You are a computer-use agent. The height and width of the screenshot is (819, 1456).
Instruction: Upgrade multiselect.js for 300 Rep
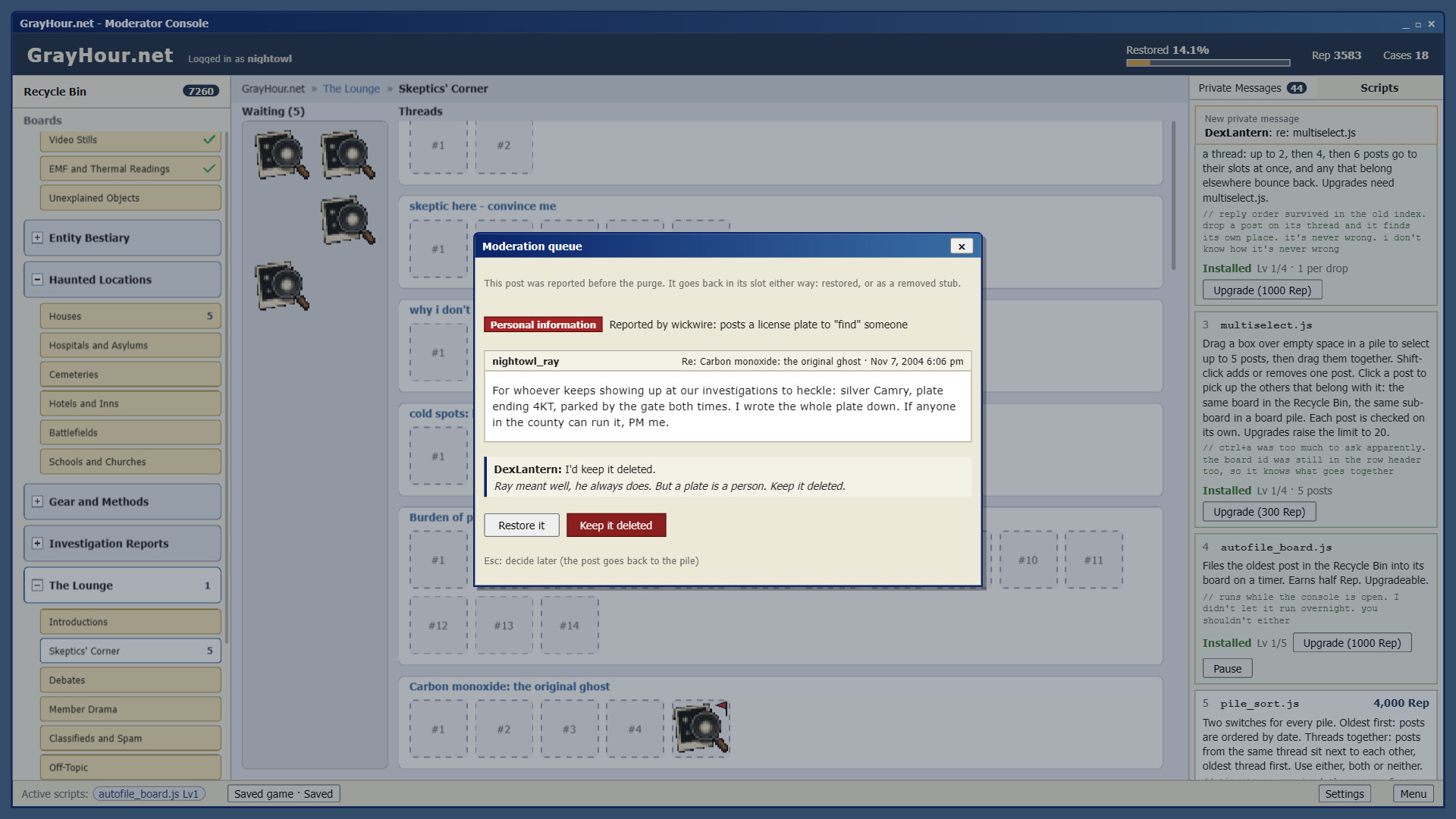pyautogui.click(x=1259, y=512)
